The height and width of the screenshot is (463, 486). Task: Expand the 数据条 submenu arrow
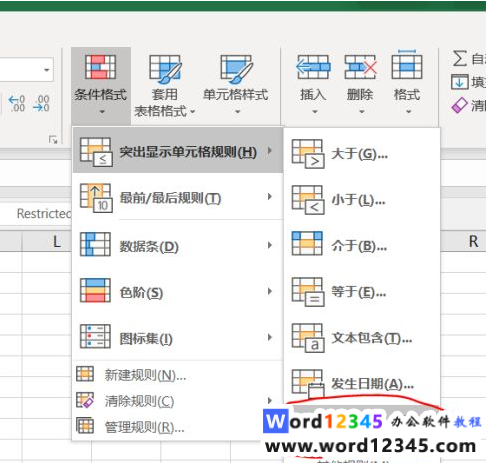tap(270, 245)
